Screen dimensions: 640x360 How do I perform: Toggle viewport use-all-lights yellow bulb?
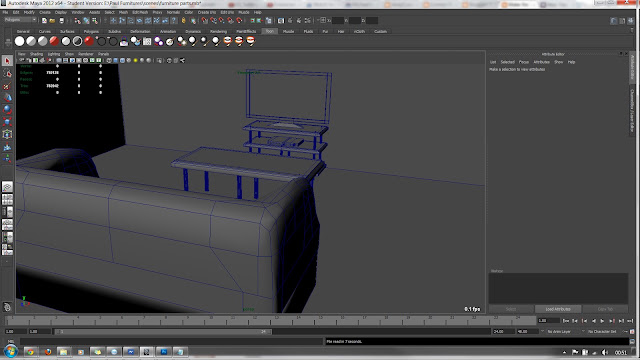tap(136, 60)
